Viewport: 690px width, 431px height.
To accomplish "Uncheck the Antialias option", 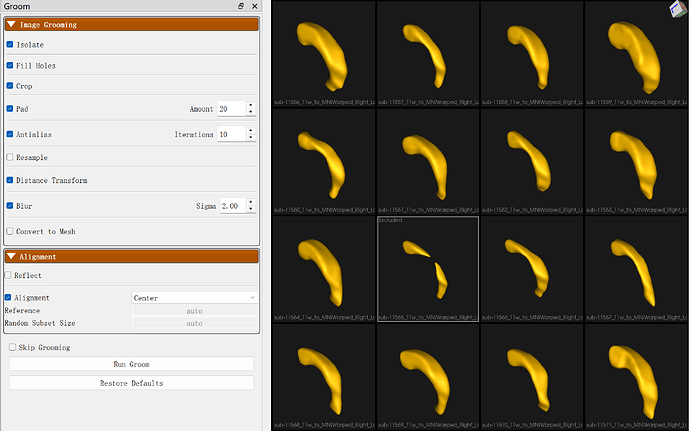I will coord(10,134).
